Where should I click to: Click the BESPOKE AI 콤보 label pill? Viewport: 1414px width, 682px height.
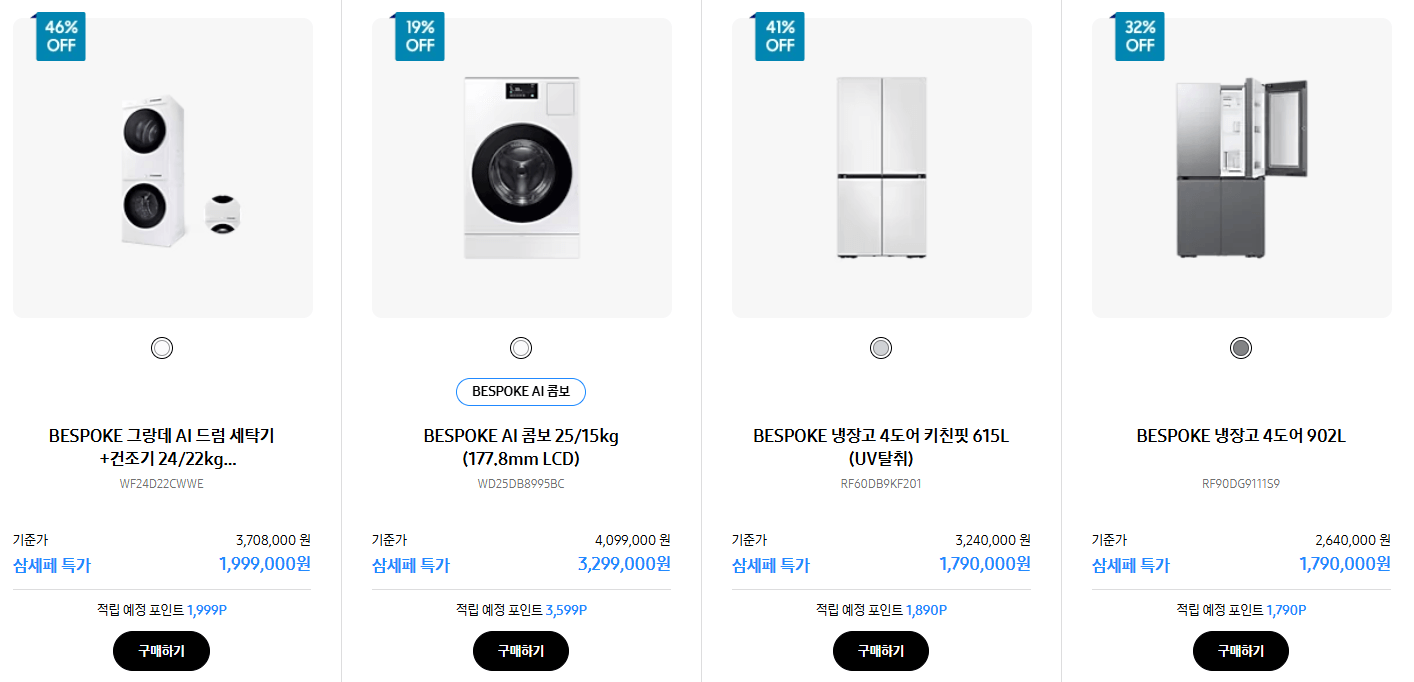click(x=520, y=391)
